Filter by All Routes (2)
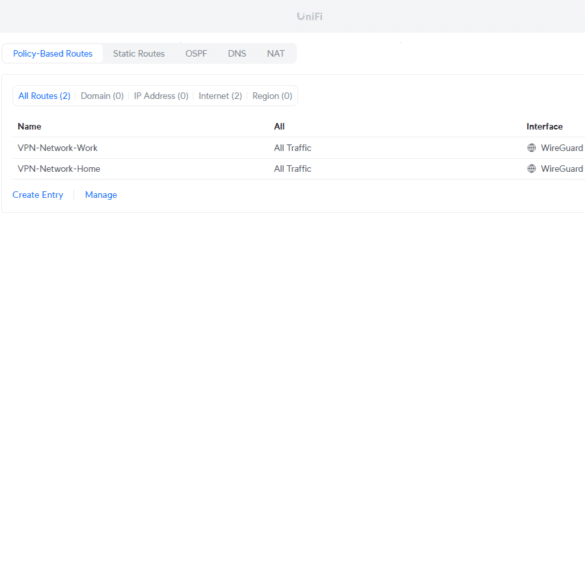Viewport: 585px width, 585px height. 44,96
